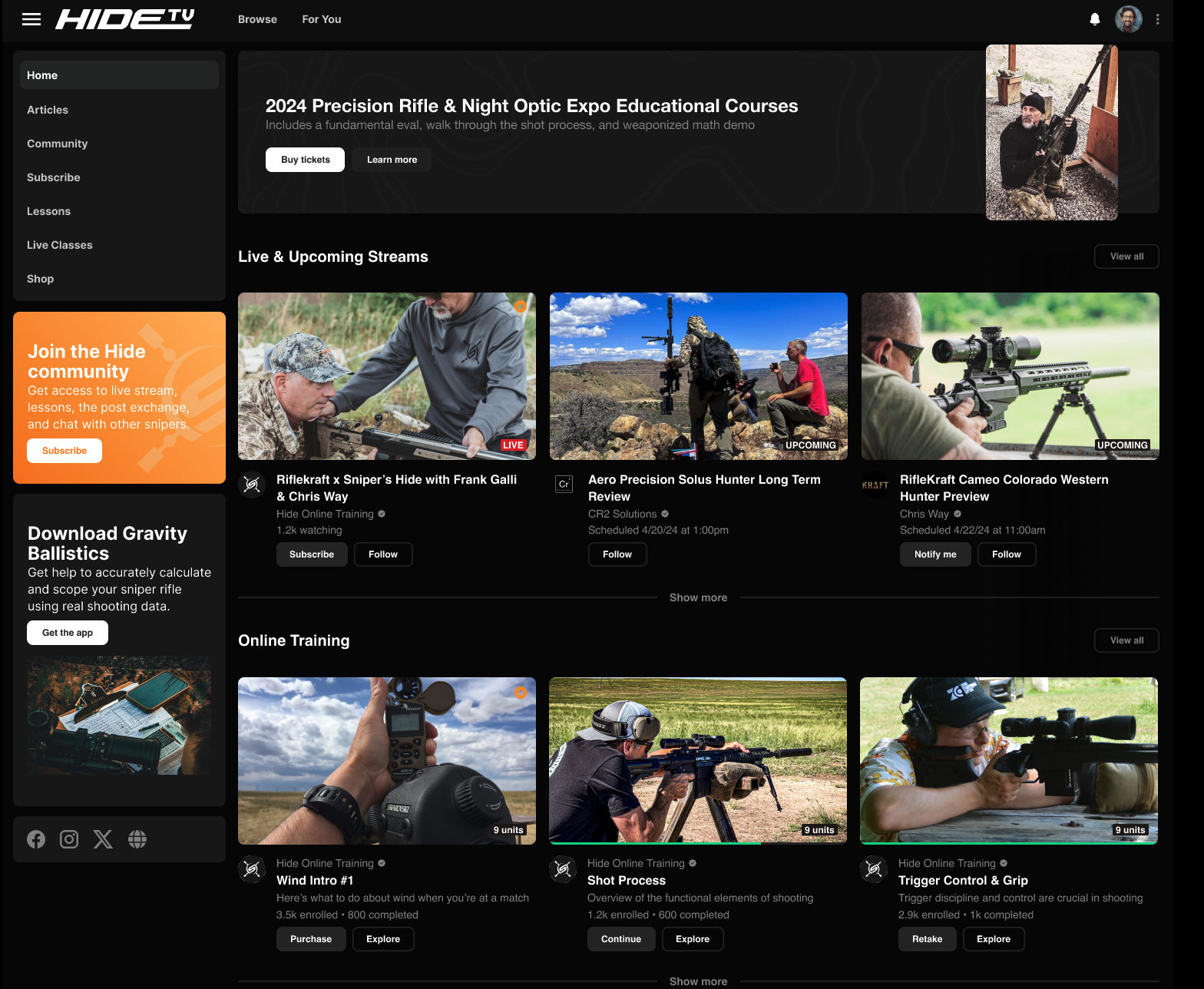Follow the RifleKraft Cameo Colorado stream

coord(1007,554)
